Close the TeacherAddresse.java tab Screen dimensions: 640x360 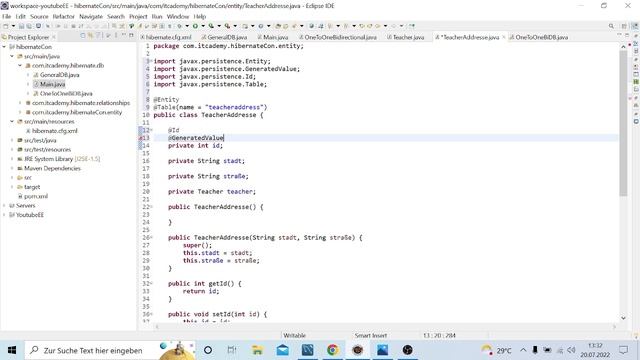tap(504, 37)
